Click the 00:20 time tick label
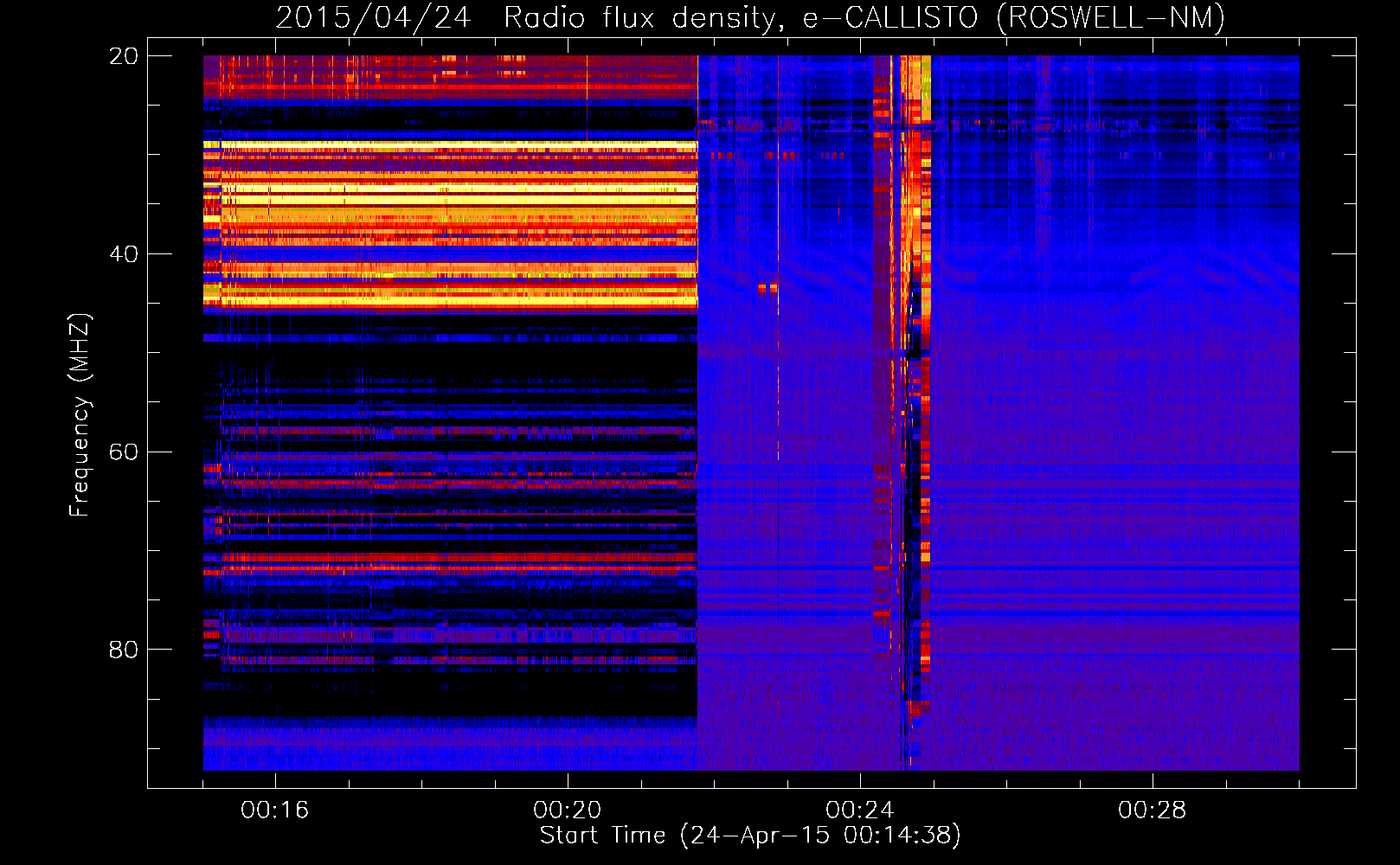This screenshot has height=865, width=1400. click(x=568, y=811)
